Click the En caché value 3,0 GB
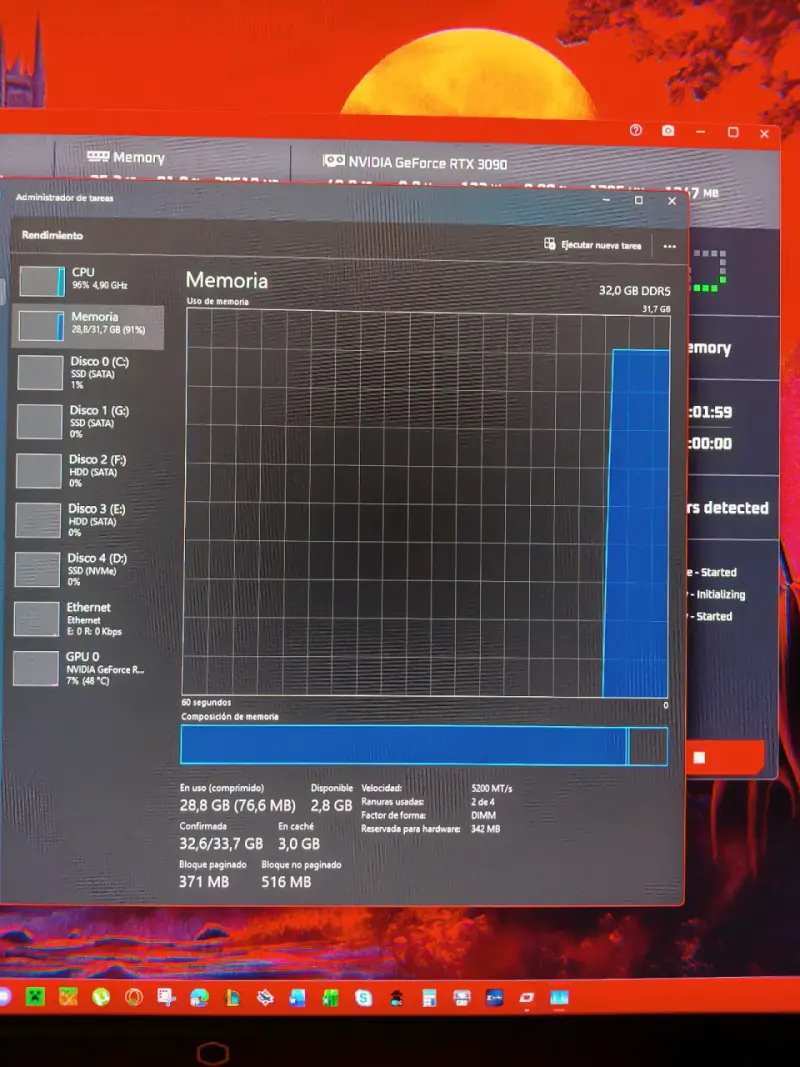The image size is (800, 1067). [299, 844]
